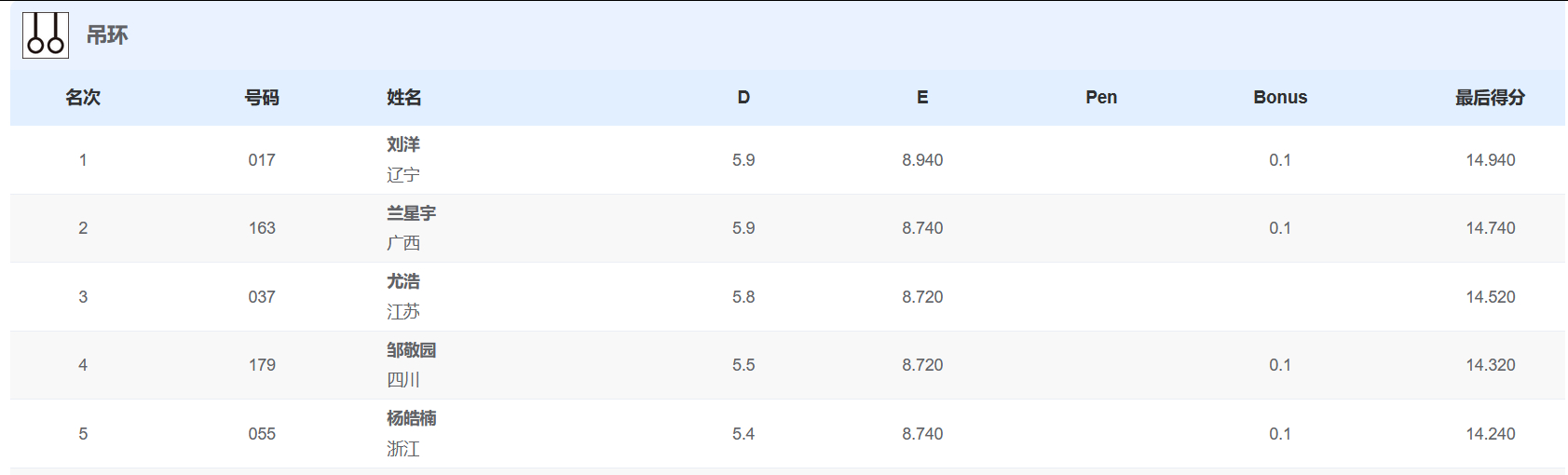
Task: Click the 号码 column header
Action: point(262,98)
